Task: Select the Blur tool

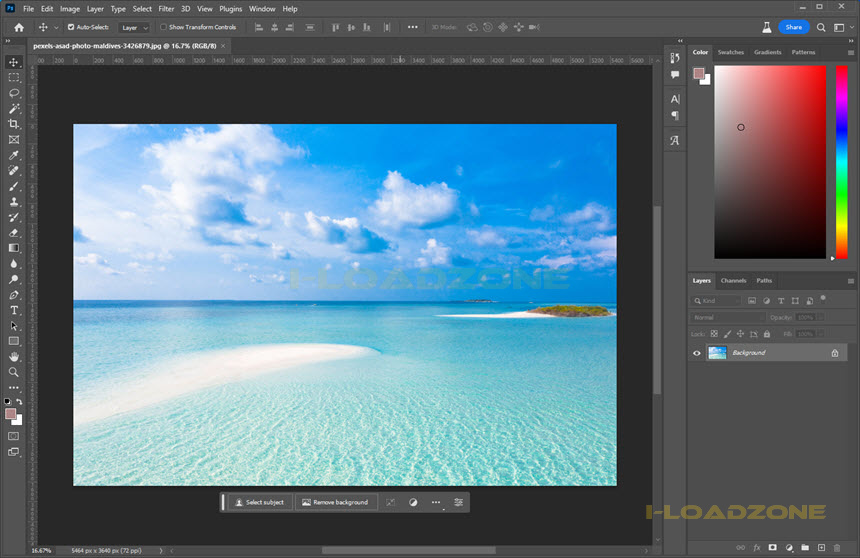Action: [14, 264]
